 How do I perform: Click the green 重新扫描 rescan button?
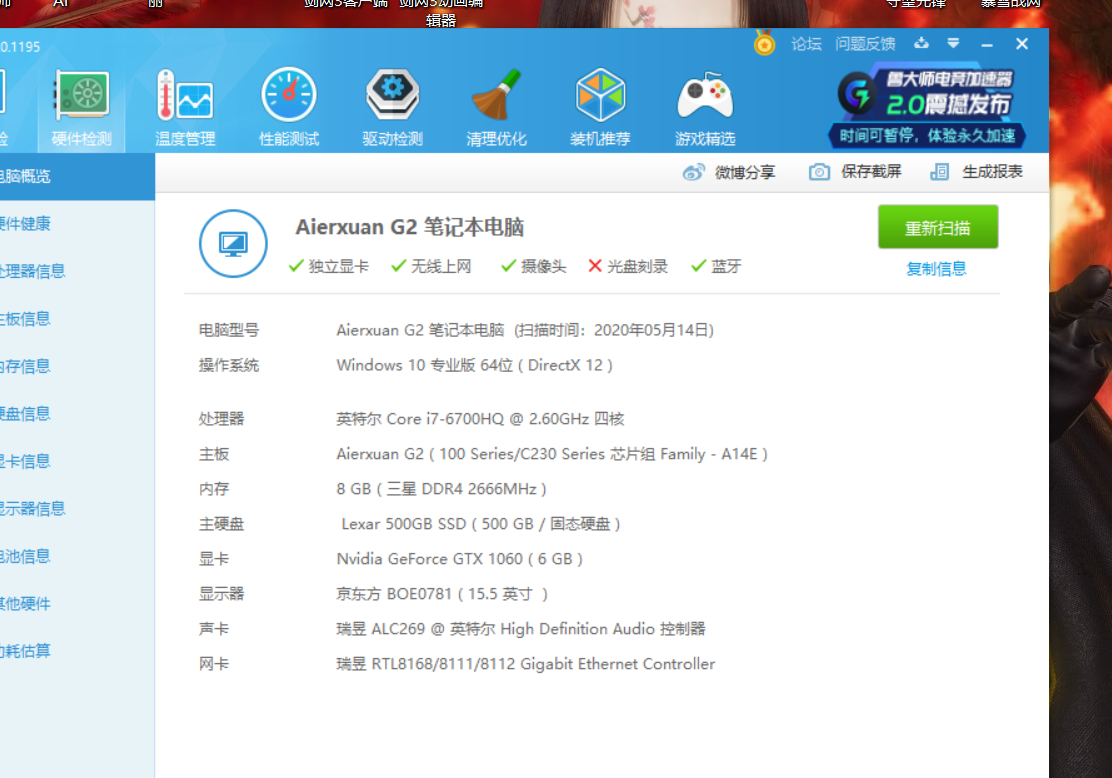tap(938, 227)
